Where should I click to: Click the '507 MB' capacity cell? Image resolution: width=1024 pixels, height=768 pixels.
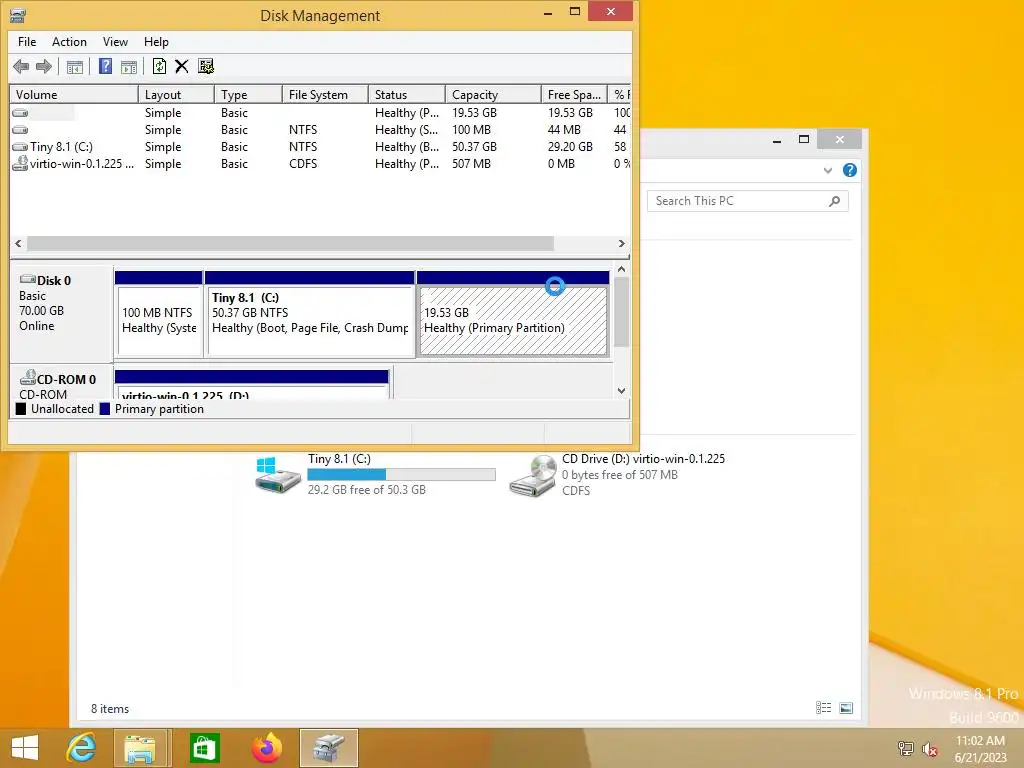pos(471,164)
